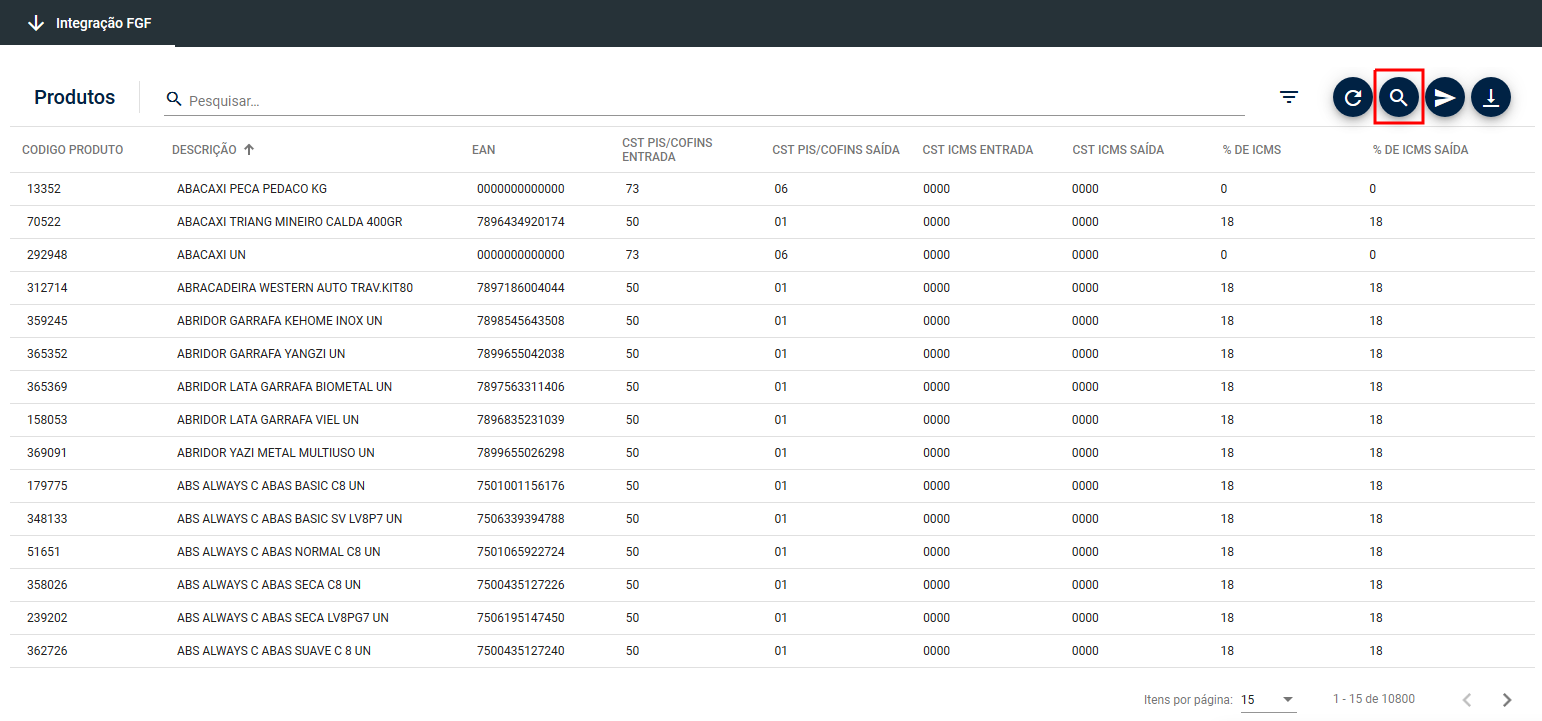Sort by EAN column header

(483, 150)
